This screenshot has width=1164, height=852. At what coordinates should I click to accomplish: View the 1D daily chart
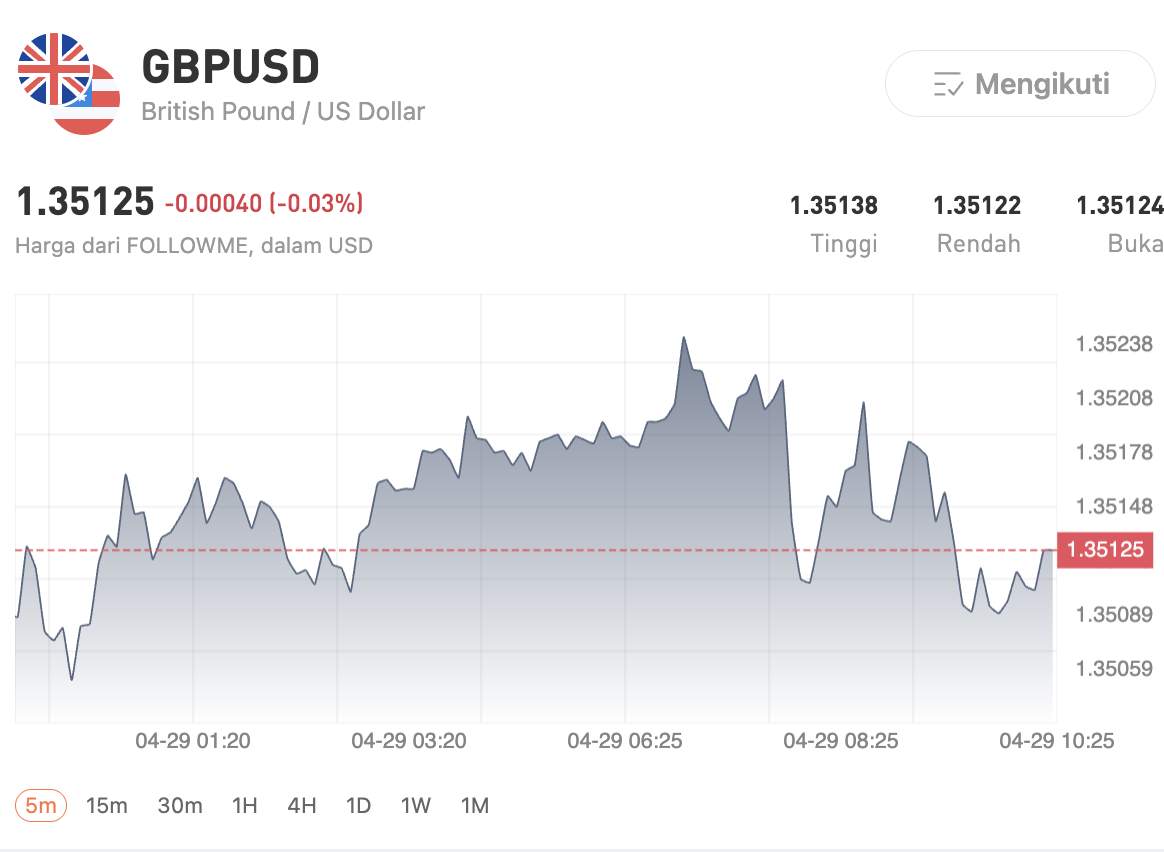(358, 804)
